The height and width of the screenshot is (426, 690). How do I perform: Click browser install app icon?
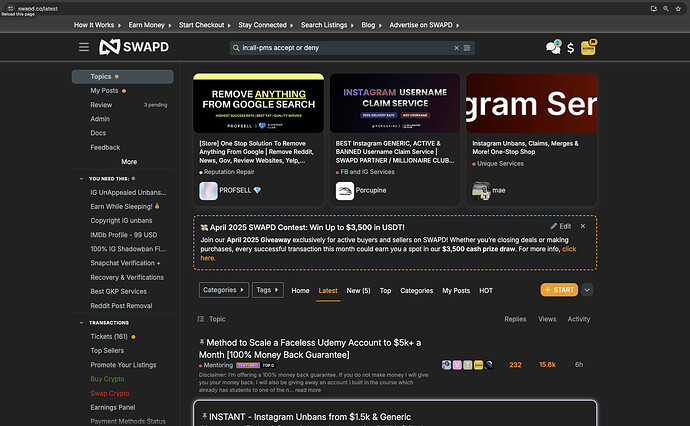coord(653,8)
